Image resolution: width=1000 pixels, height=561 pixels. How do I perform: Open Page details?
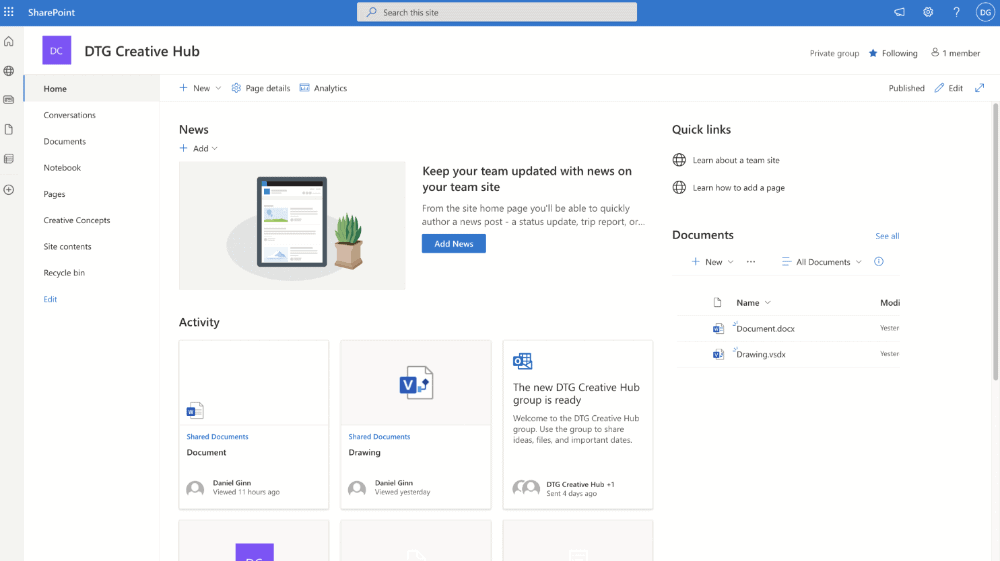(260, 88)
